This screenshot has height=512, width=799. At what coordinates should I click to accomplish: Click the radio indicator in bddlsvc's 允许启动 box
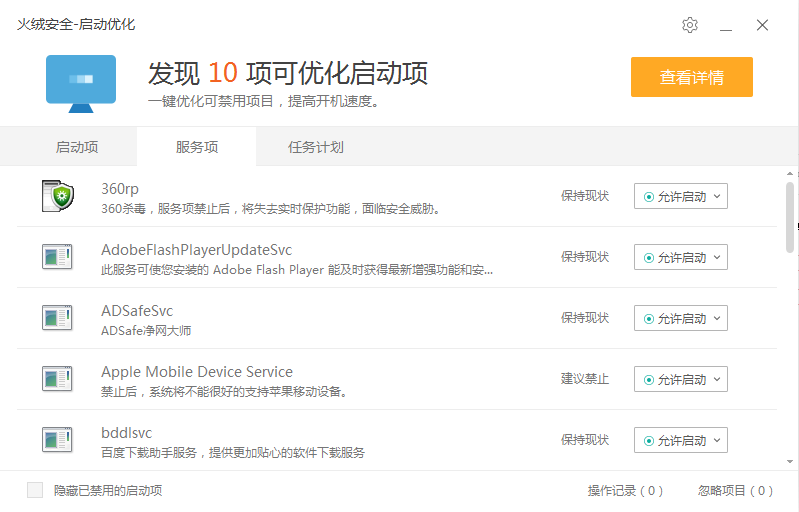click(649, 441)
